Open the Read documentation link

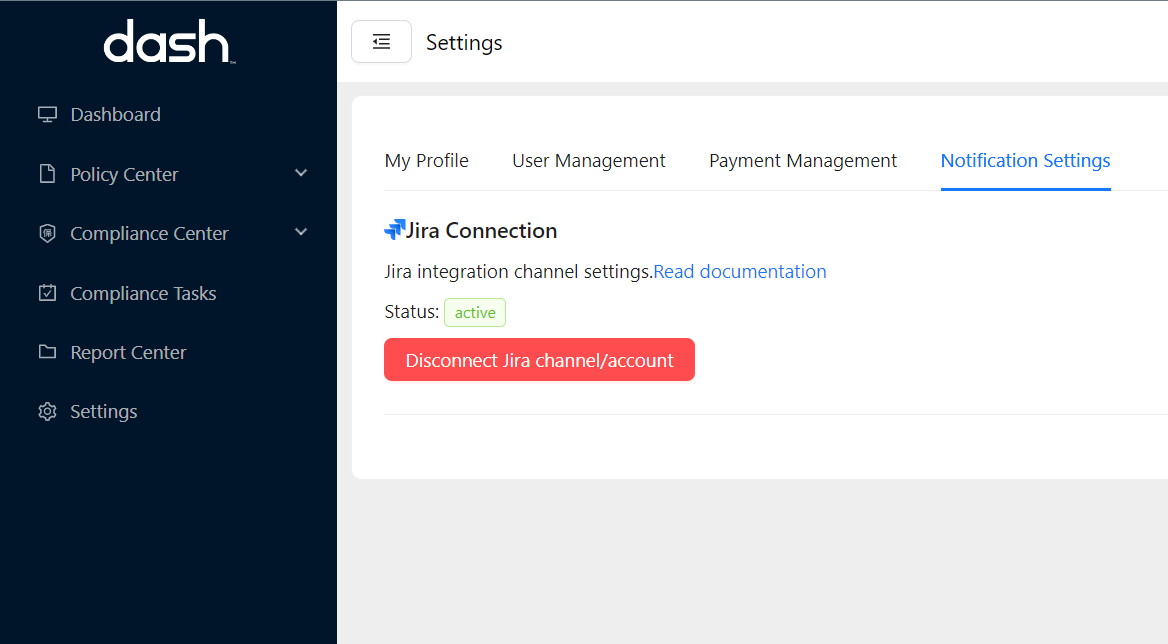coord(740,271)
